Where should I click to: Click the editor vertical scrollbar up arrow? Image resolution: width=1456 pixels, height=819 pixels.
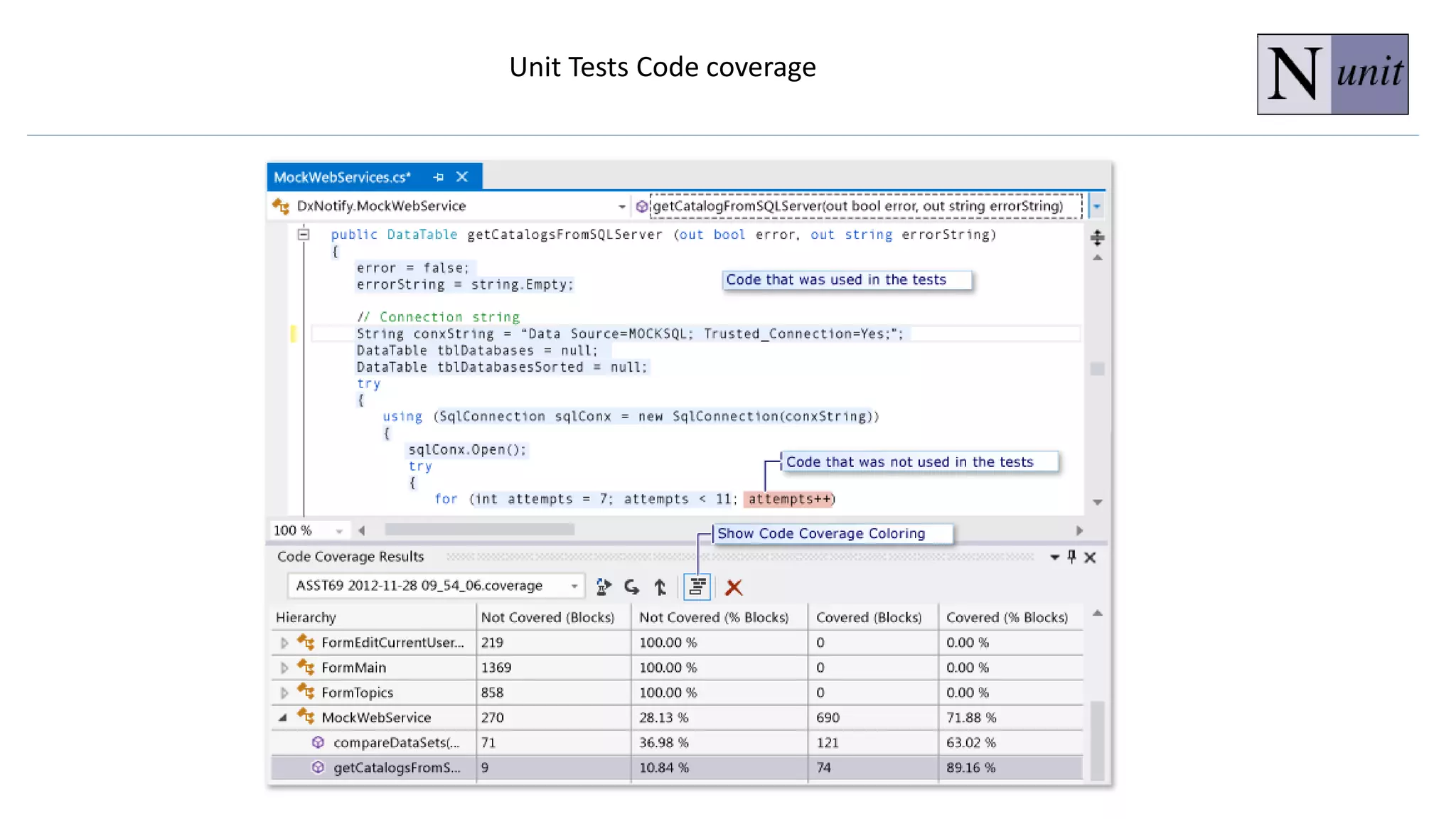pos(1097,257)
